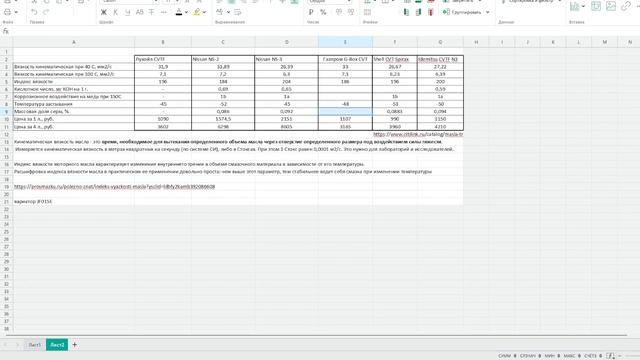Open more font options (three dots)
640x360 pixels.
pyautogui.click(x=164, y=13)
